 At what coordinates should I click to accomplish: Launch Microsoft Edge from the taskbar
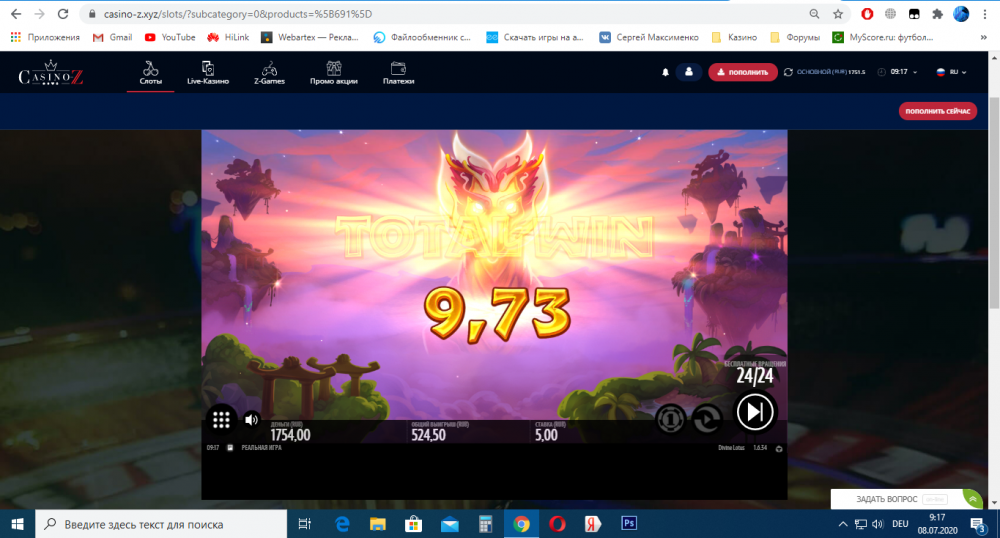click(x=342, y=524)
